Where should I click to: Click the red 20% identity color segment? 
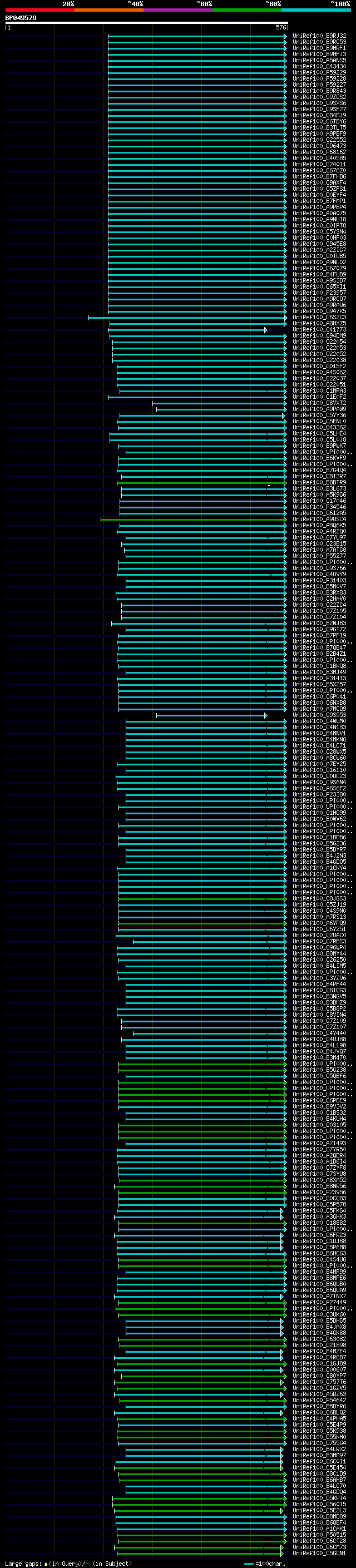pos(40,10)
